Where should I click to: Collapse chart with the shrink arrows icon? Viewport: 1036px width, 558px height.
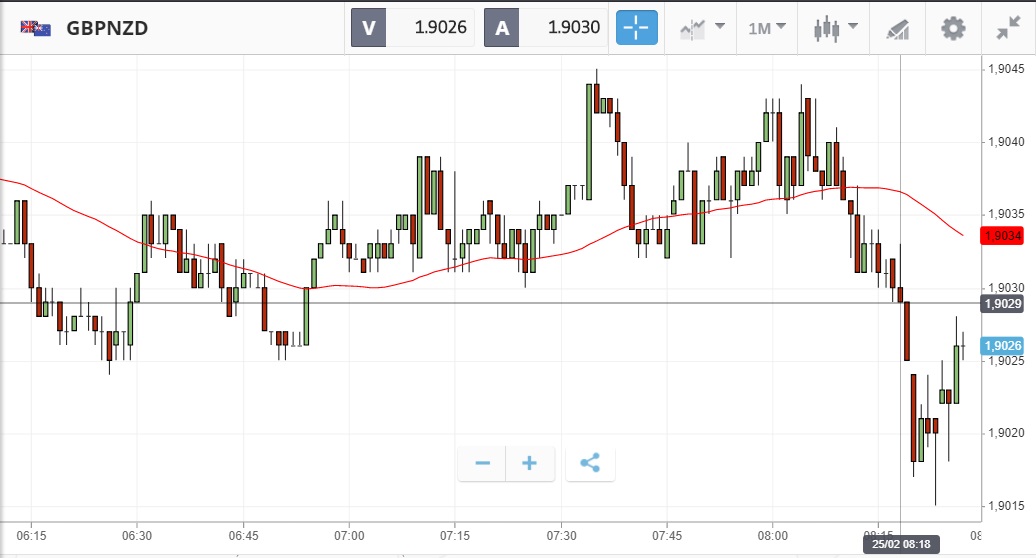pyautogui.click(x=1008, y=28)
